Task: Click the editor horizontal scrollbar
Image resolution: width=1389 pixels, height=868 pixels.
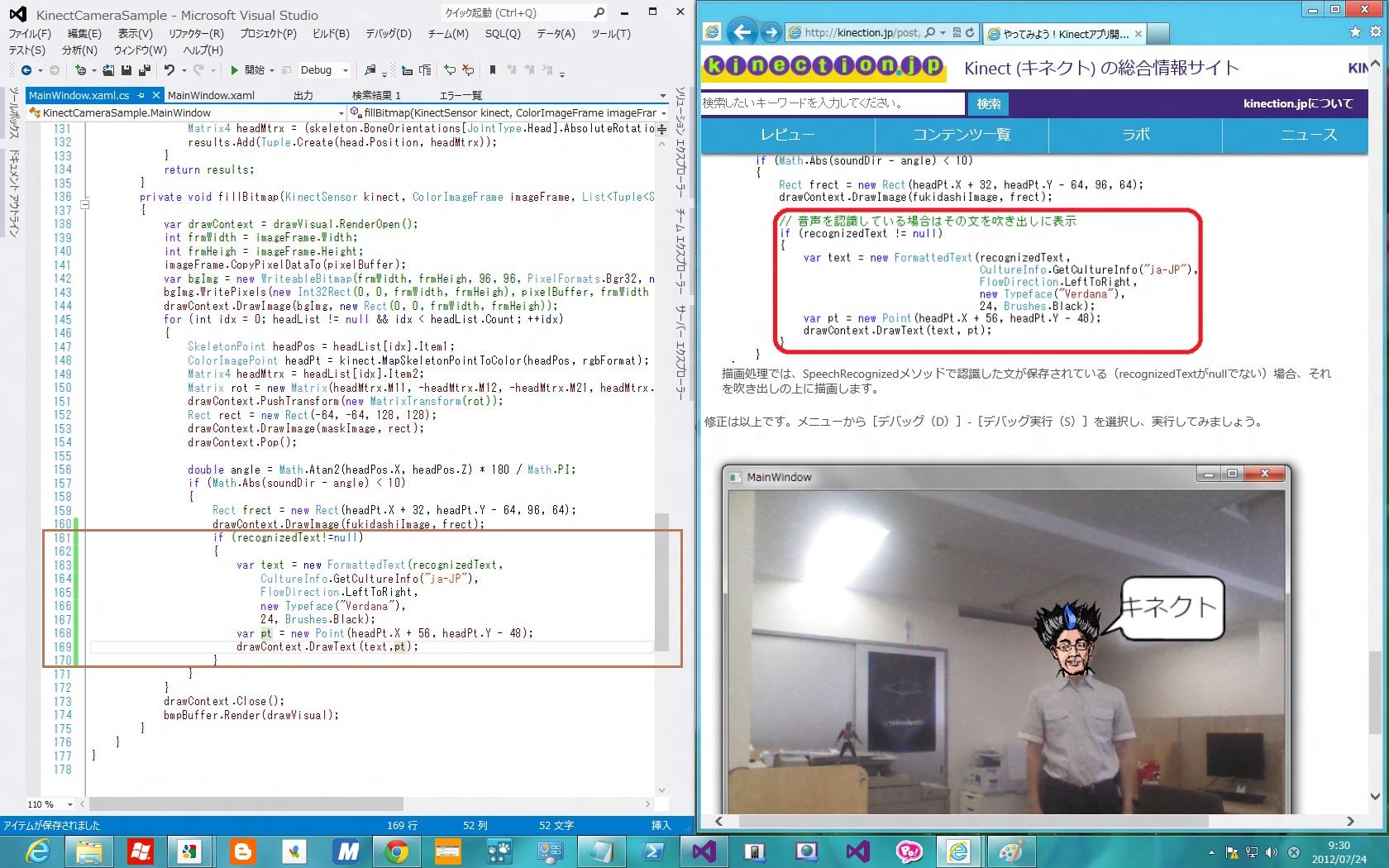Action: click(x=246, y=804)
